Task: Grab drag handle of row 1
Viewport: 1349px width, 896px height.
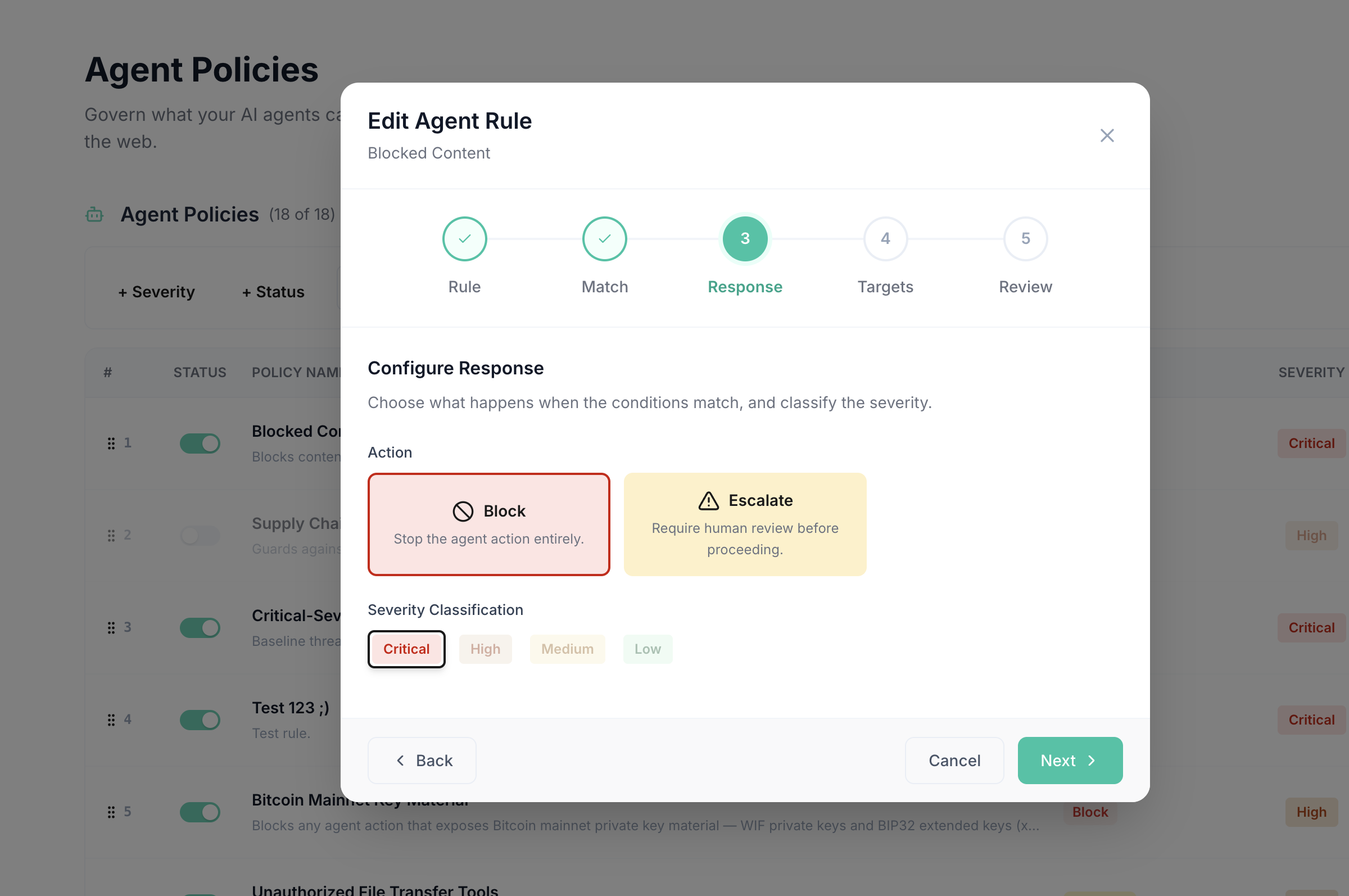Action: [x=111, y=444]
